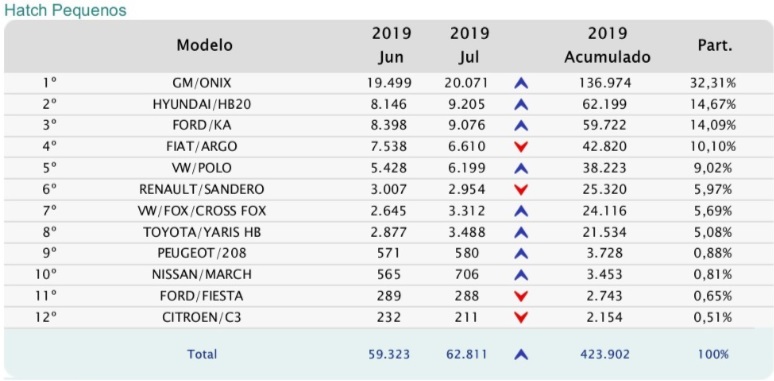Click the 32,31% share for GM/ONIX
This screenshot has height=381, width=774.
click(713, 83)
